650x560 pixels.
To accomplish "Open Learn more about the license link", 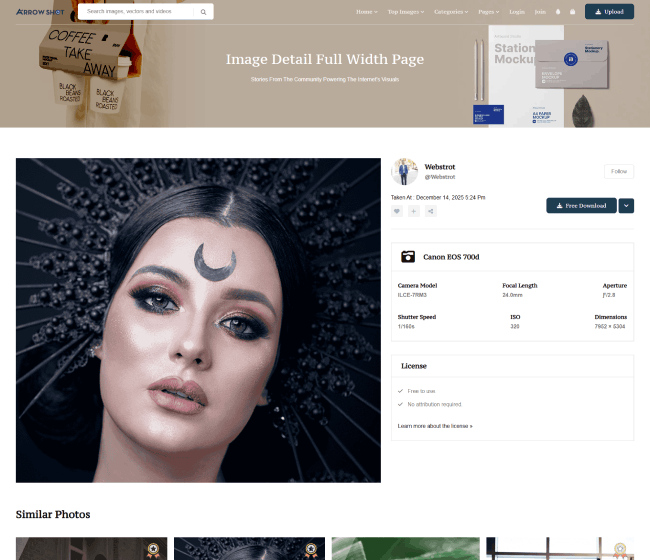I will pyautogui.click(x=435, y=426).
